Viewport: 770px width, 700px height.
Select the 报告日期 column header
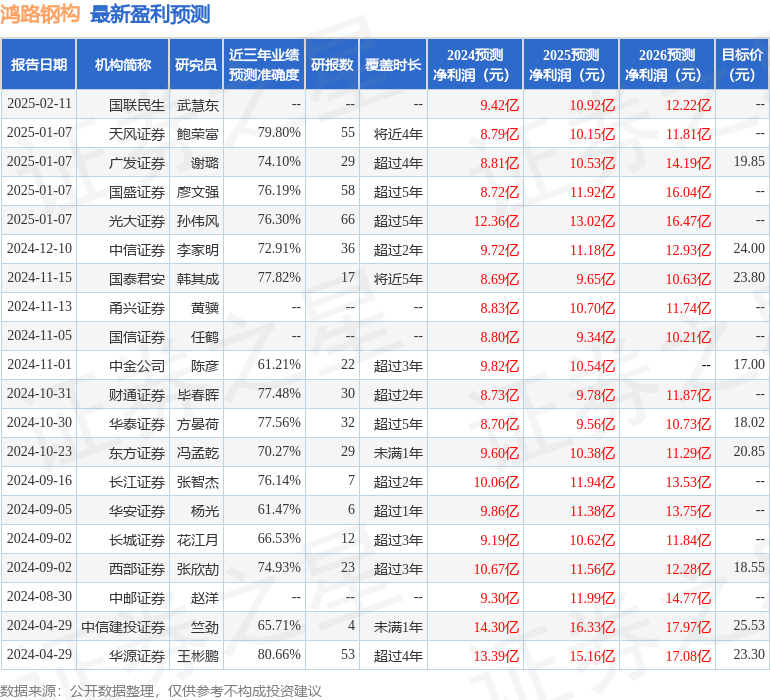click(39, 64)
